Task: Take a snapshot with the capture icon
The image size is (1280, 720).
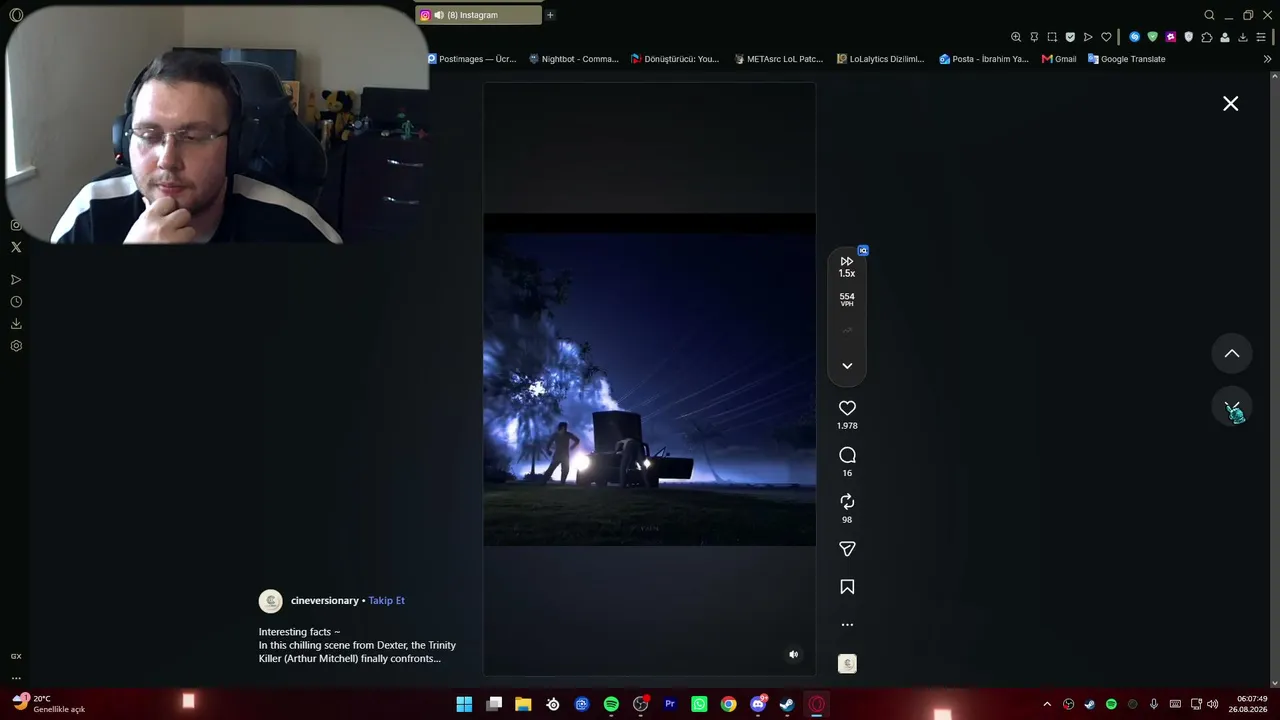Action: click(x=1052, y=37)
